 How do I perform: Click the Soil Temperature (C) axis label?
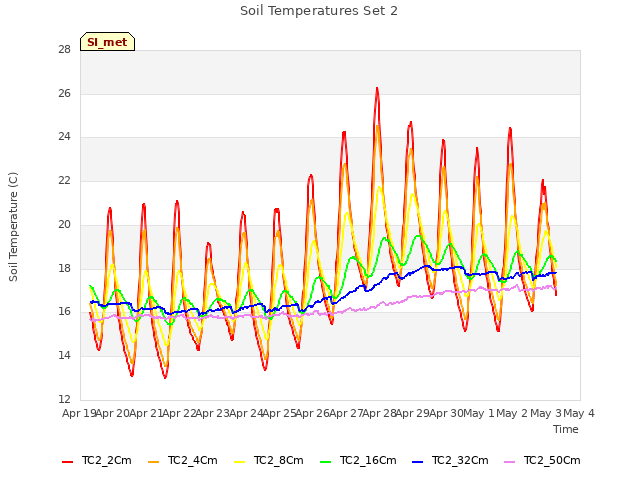coord(13,227)
